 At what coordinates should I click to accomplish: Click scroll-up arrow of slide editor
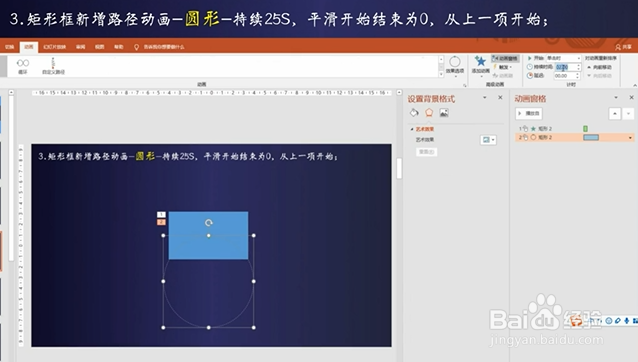coord(399,93)
